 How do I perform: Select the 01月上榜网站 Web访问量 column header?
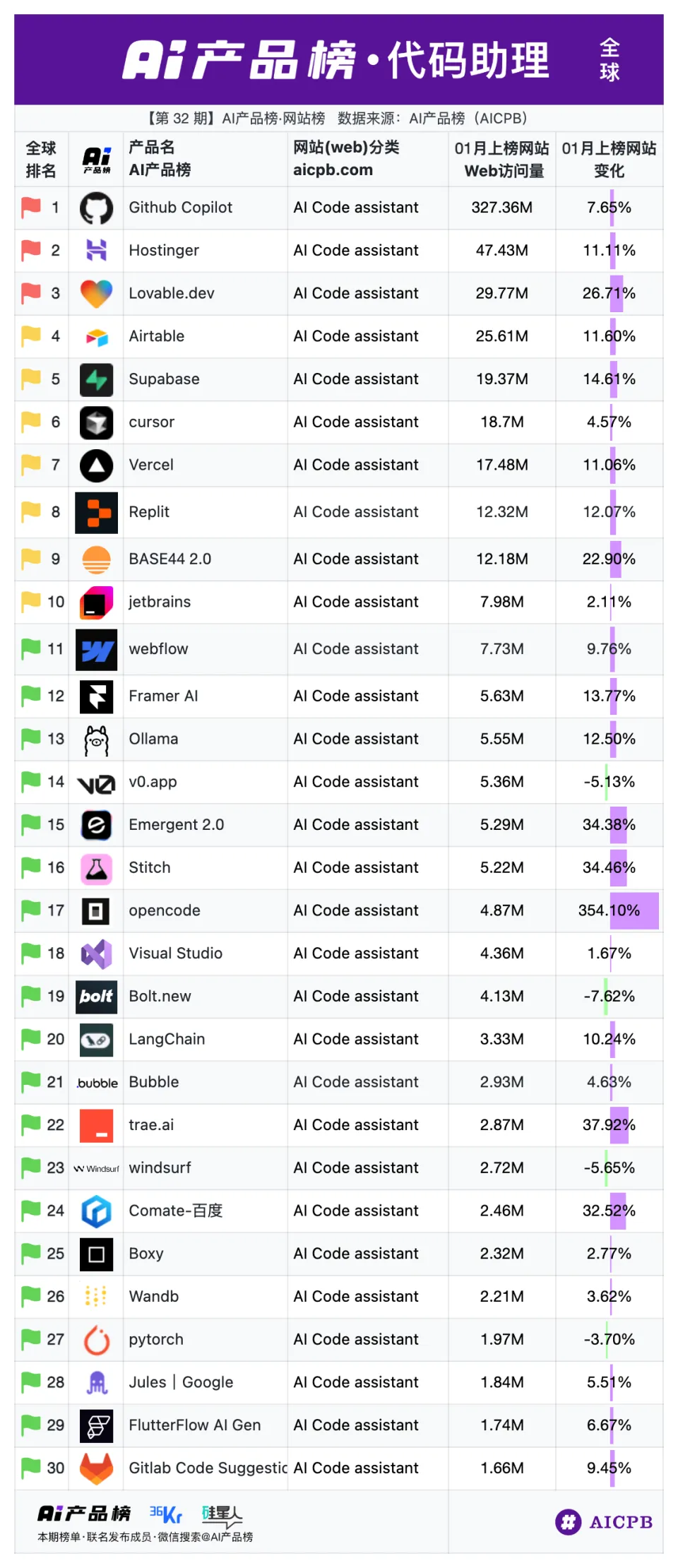pyautogui.click(x=501, y=160)
